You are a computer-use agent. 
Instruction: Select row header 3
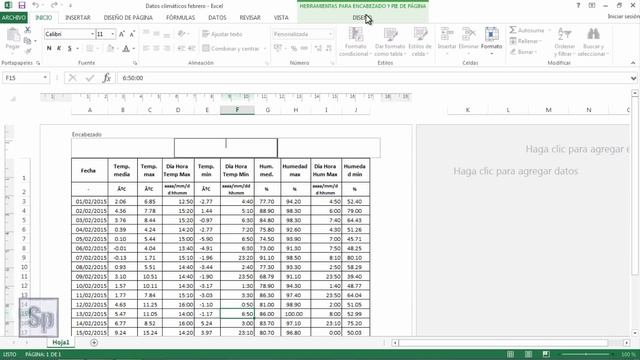pos(24,201)
